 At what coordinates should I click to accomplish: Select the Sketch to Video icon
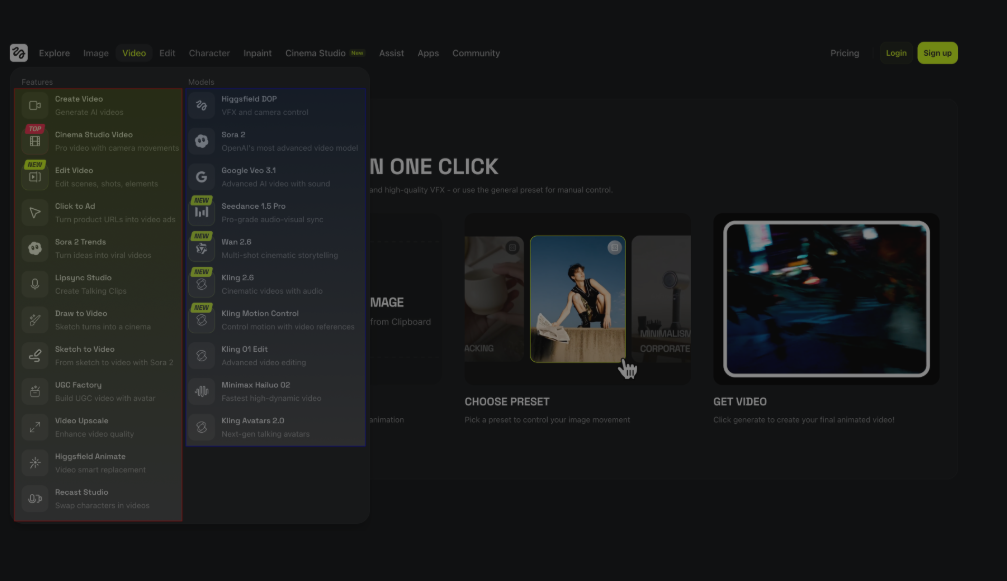click(35, 356)
